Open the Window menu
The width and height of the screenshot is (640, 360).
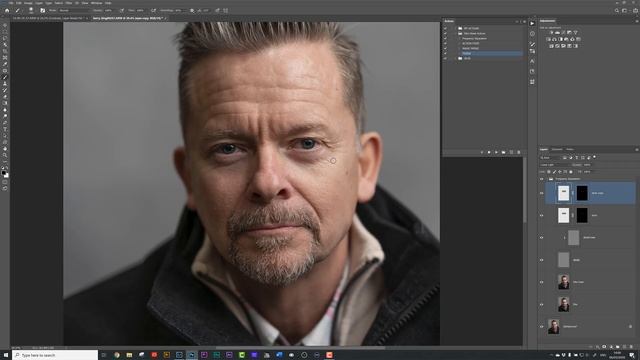pyautogui.click(x=96, y=3)
